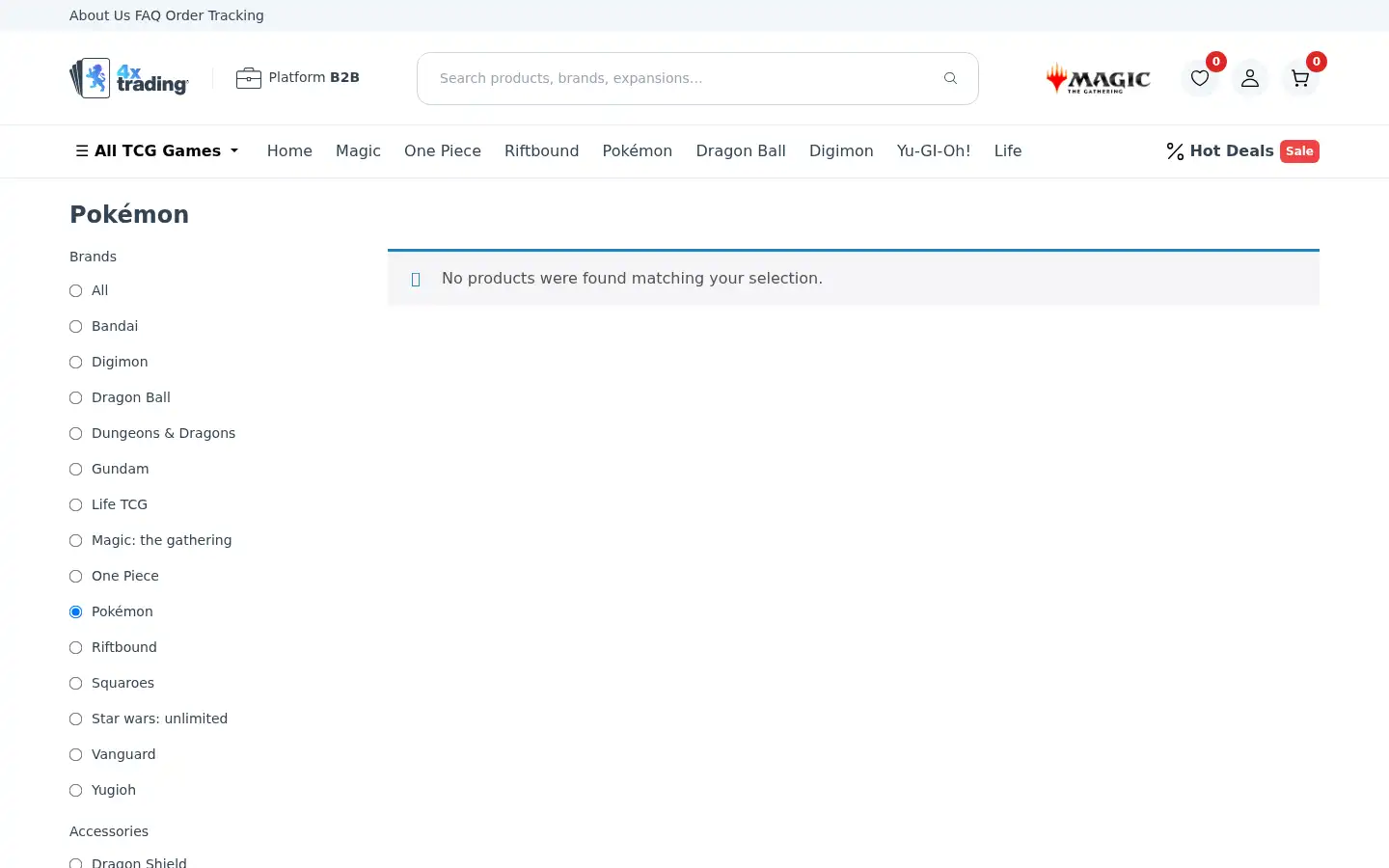Select the Gundam radio button
Viewport: 1389px width, 868px height.
point(76,470)
